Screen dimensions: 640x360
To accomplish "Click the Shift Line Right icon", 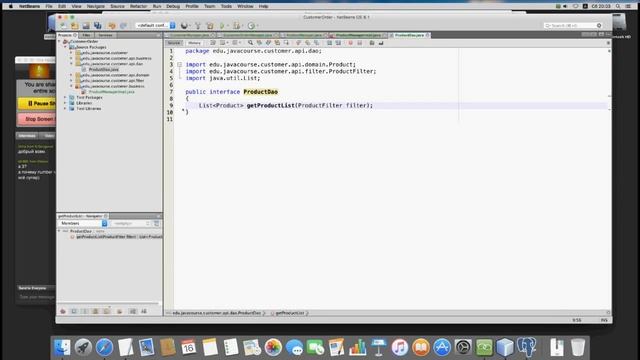I will [x=338, y=43].
